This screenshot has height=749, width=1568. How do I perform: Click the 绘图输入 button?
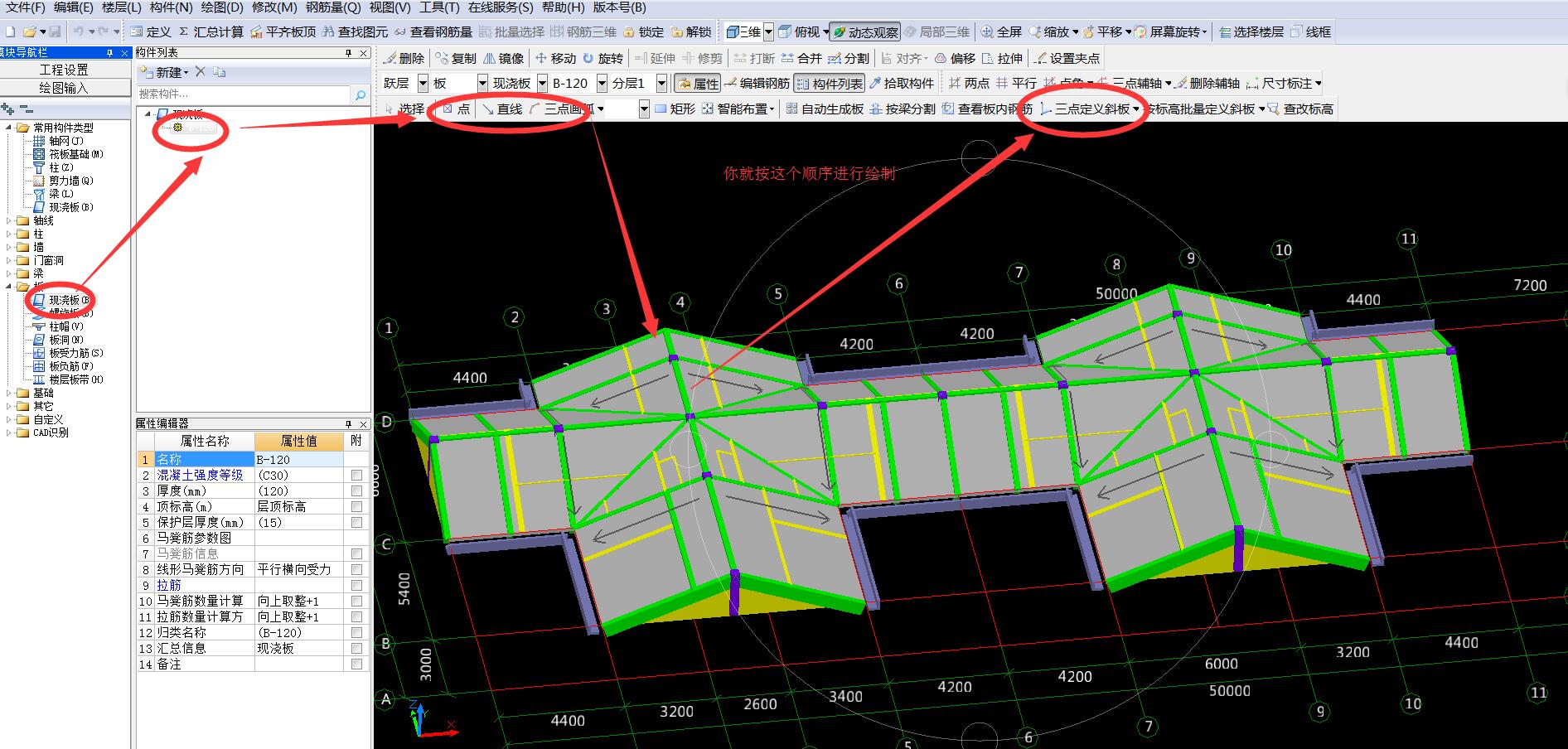65,87
